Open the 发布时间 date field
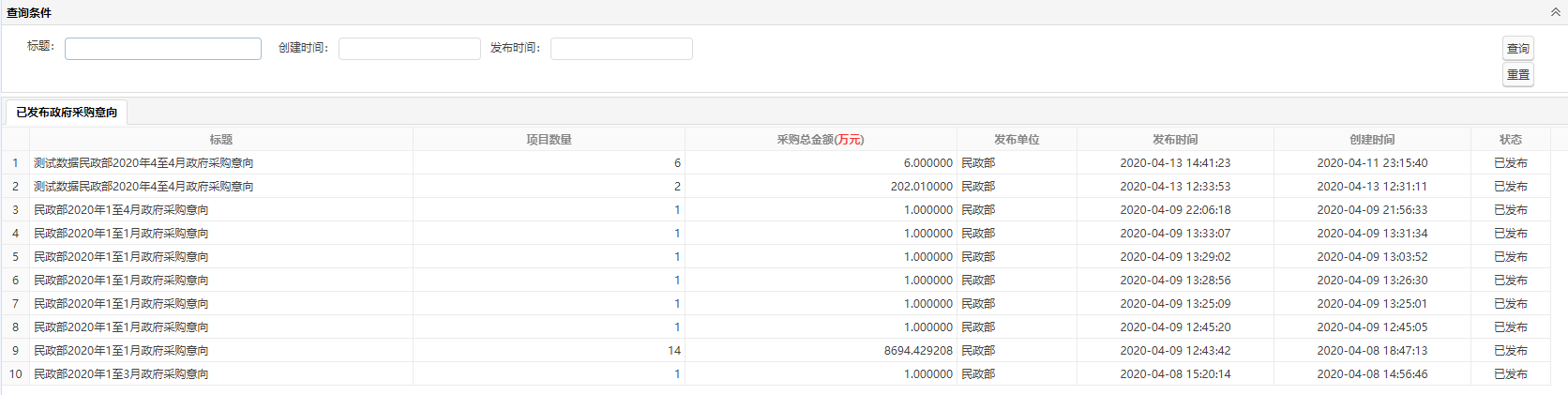 pos(621,49)
